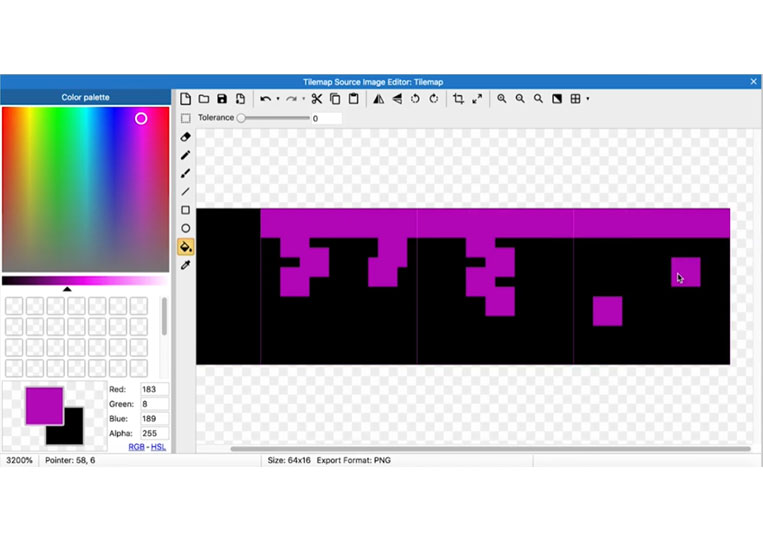Click the resize image icon

(477, 99)
